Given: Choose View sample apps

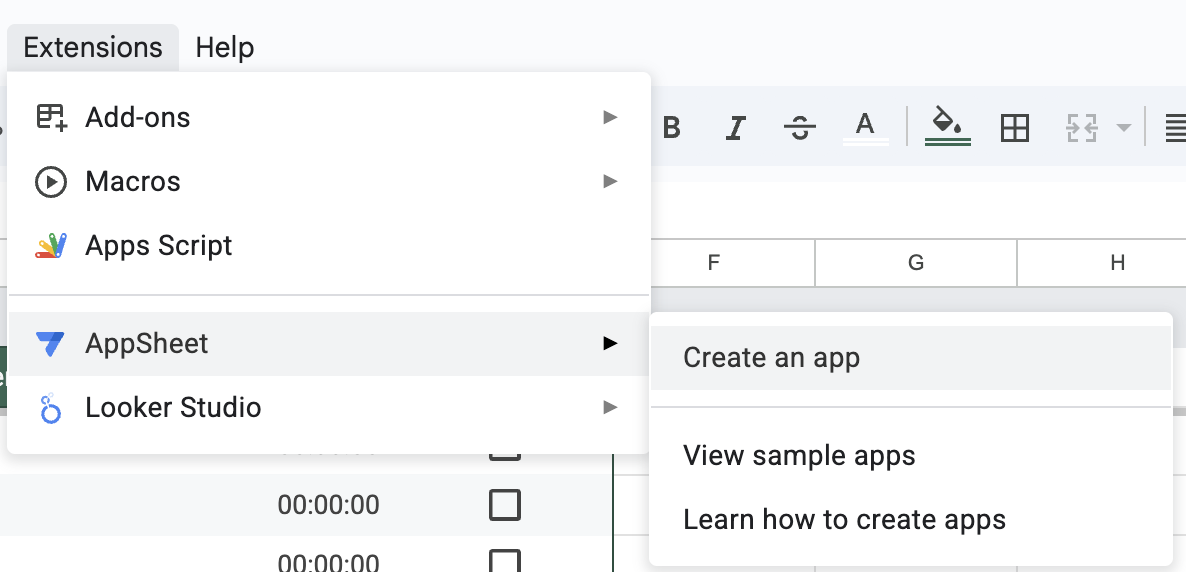Looking at the screenshot, I should coord(799,456).
